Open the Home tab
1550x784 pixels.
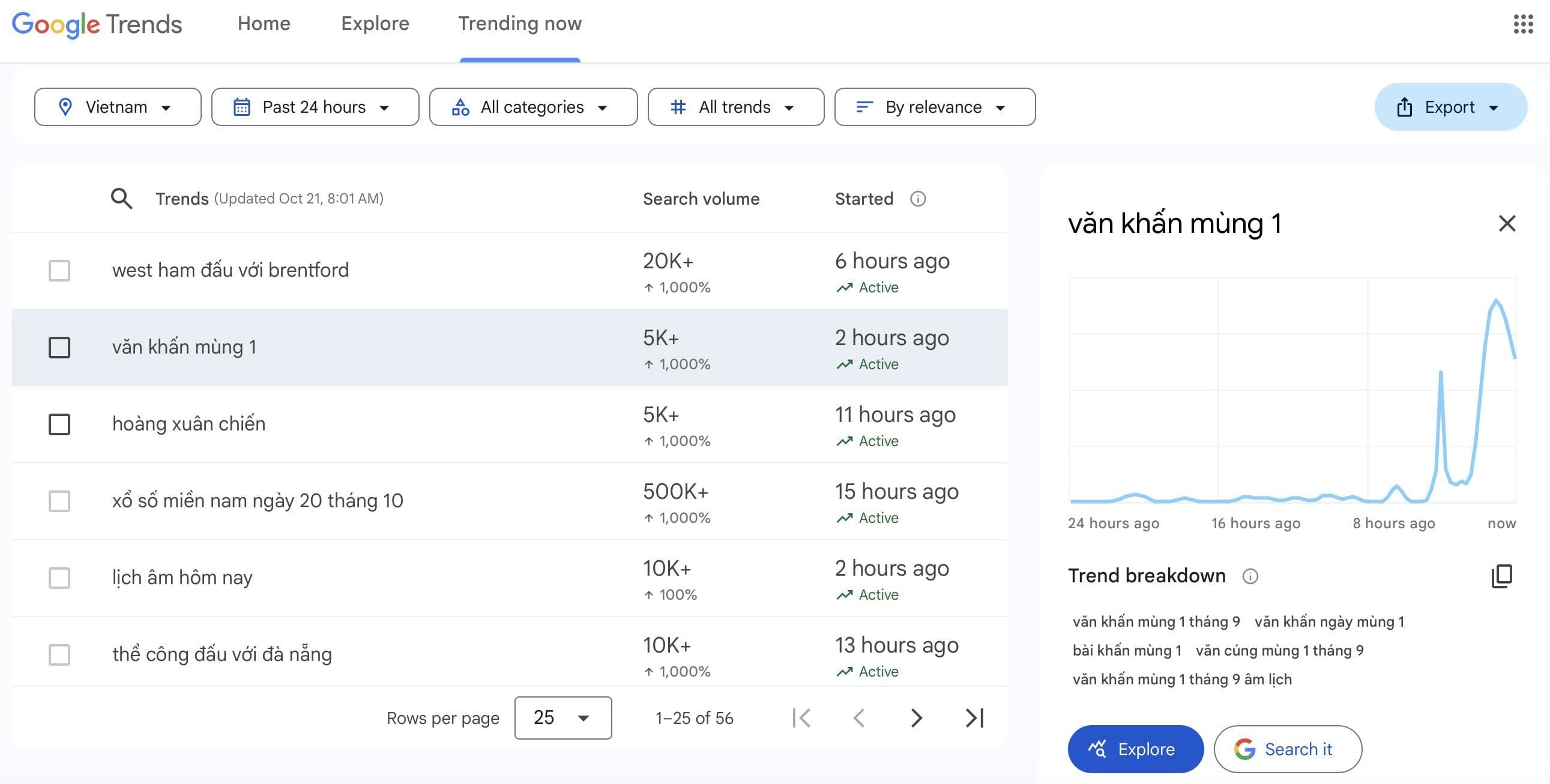pos(264,23)
